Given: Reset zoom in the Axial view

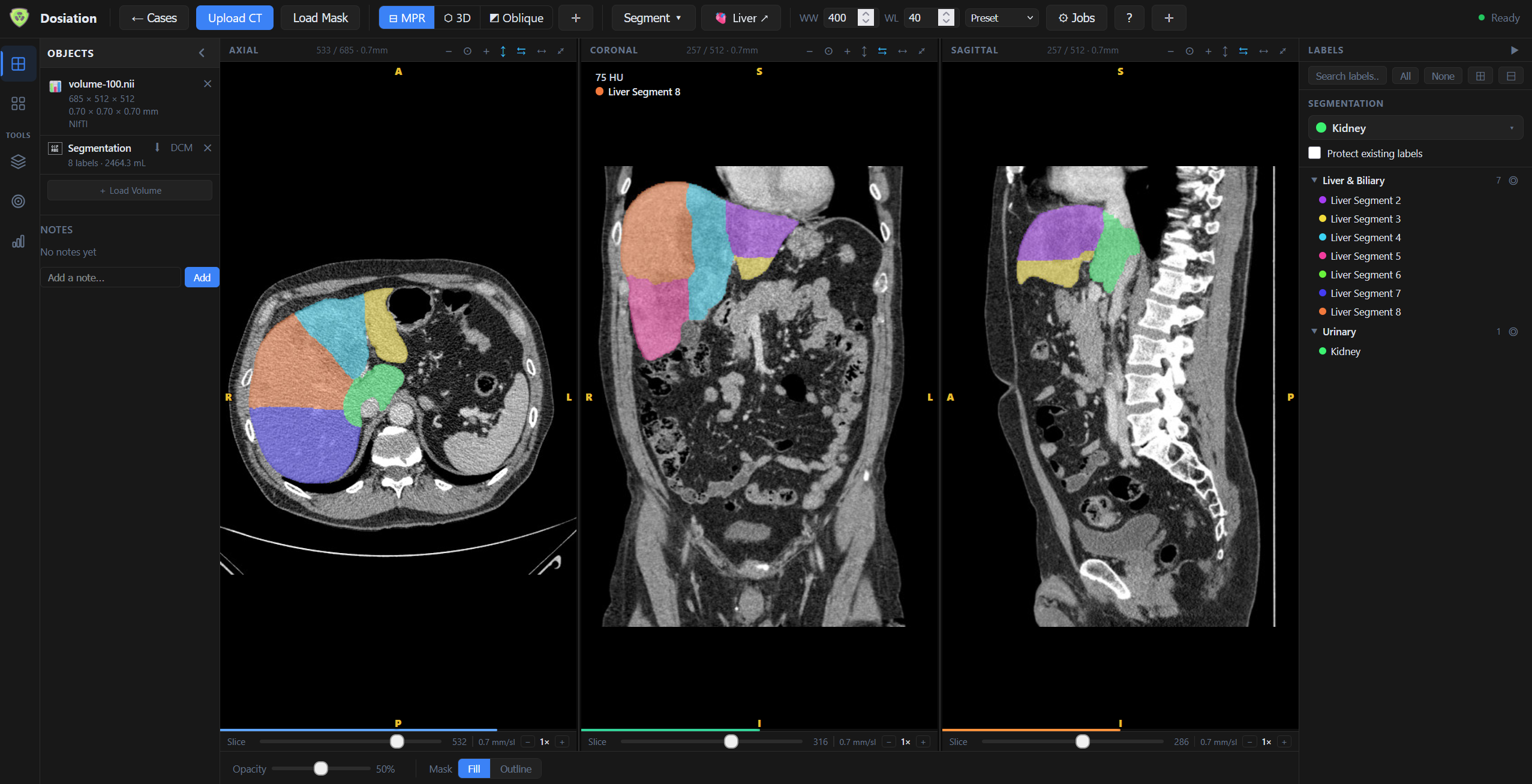Looking at the screenshot, I should (x=467, y=51).
